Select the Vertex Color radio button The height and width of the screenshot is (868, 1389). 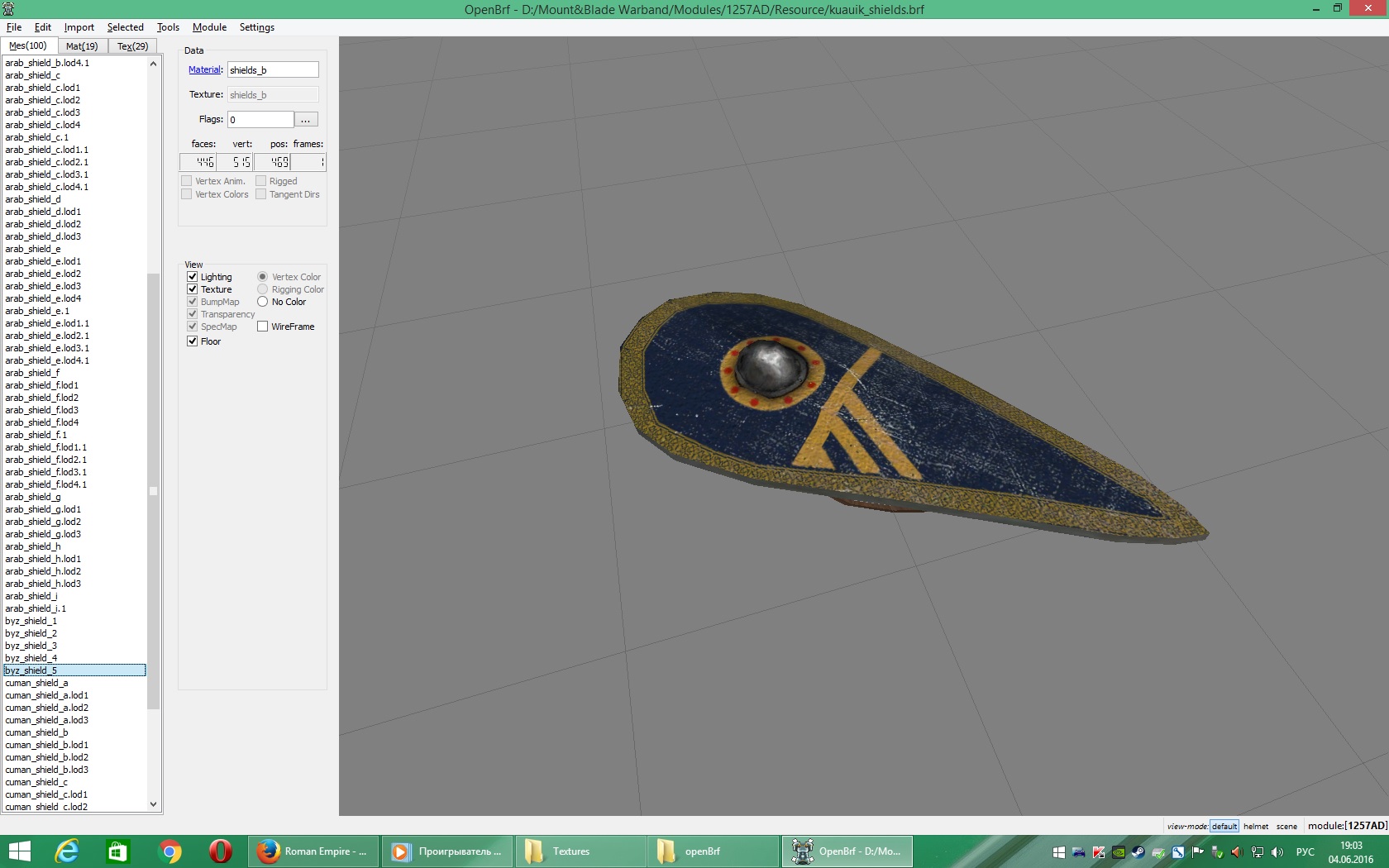coord(263,277)
